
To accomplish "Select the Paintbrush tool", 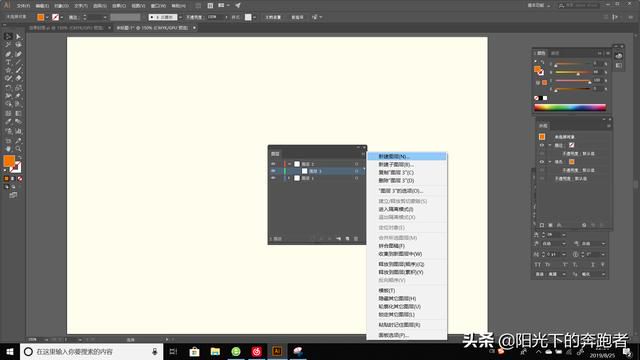I will click(18, 70).
